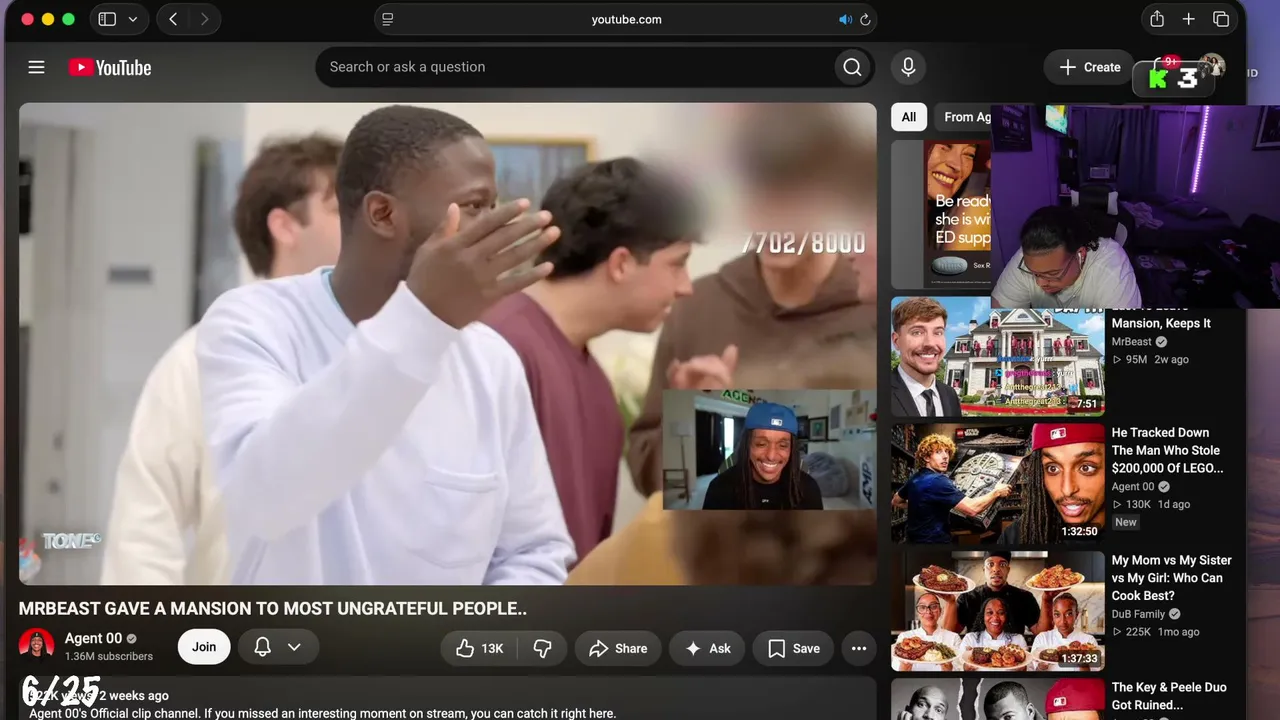Reload the YouTube page
Image resolution: width=1280 pixels, height=720 pixels.
[865, 19]
